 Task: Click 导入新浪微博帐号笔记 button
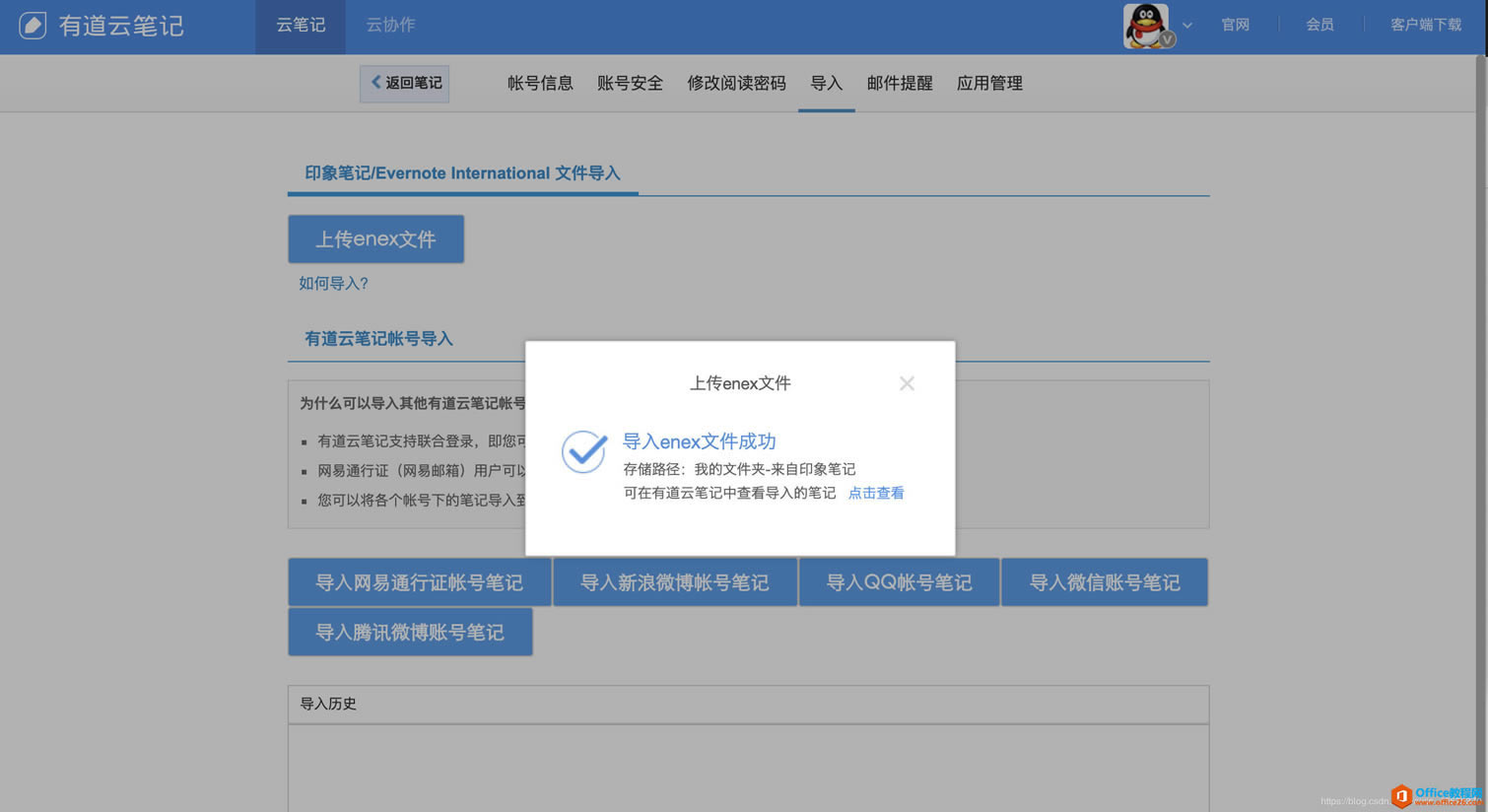click(674, 582)
